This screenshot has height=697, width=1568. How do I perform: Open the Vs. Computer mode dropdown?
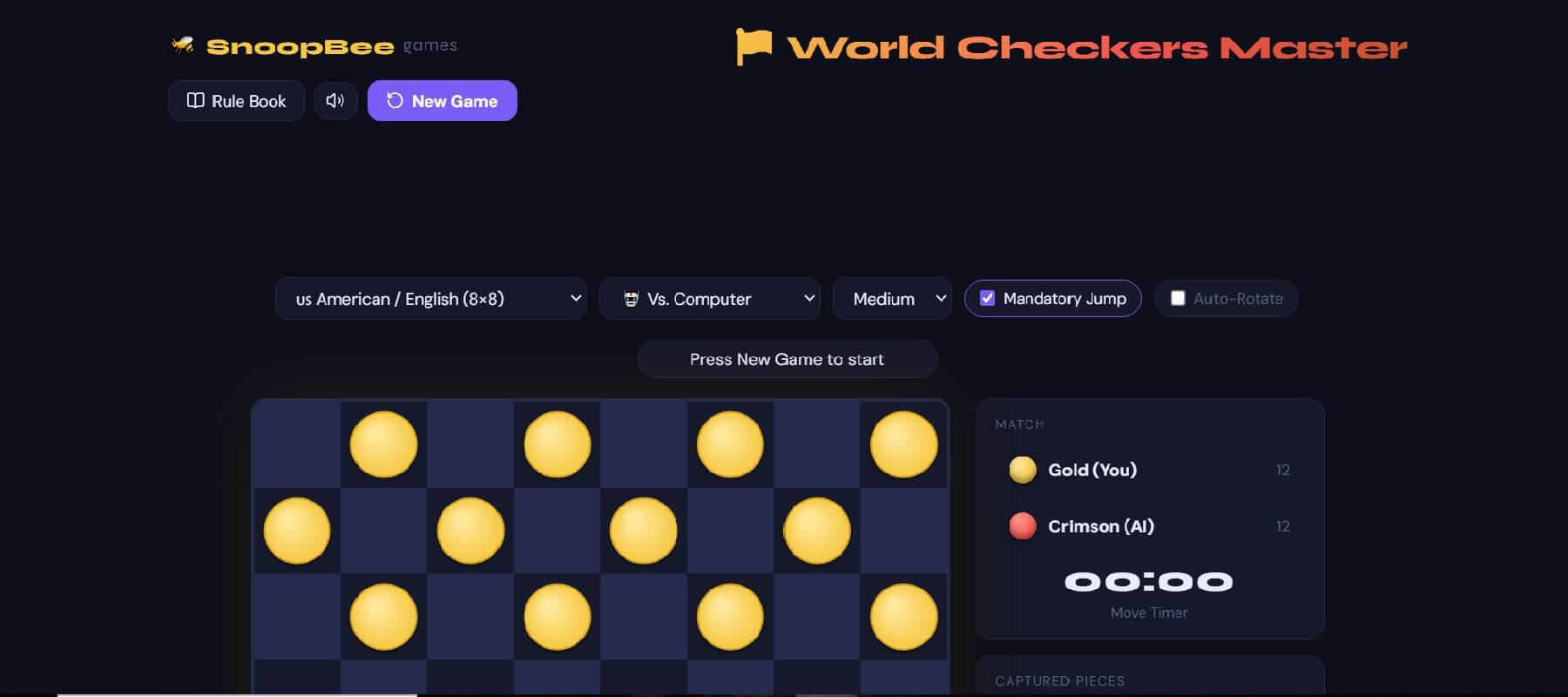(710, 299)
